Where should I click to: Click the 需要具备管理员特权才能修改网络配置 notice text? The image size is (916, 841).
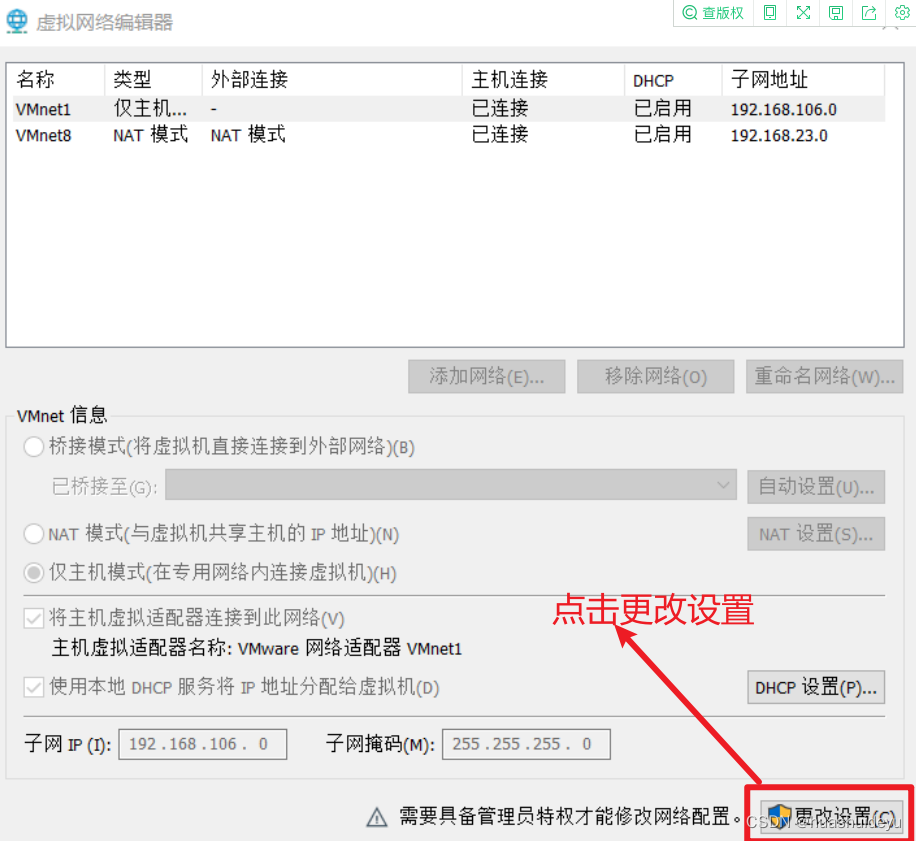coord(570,816)
